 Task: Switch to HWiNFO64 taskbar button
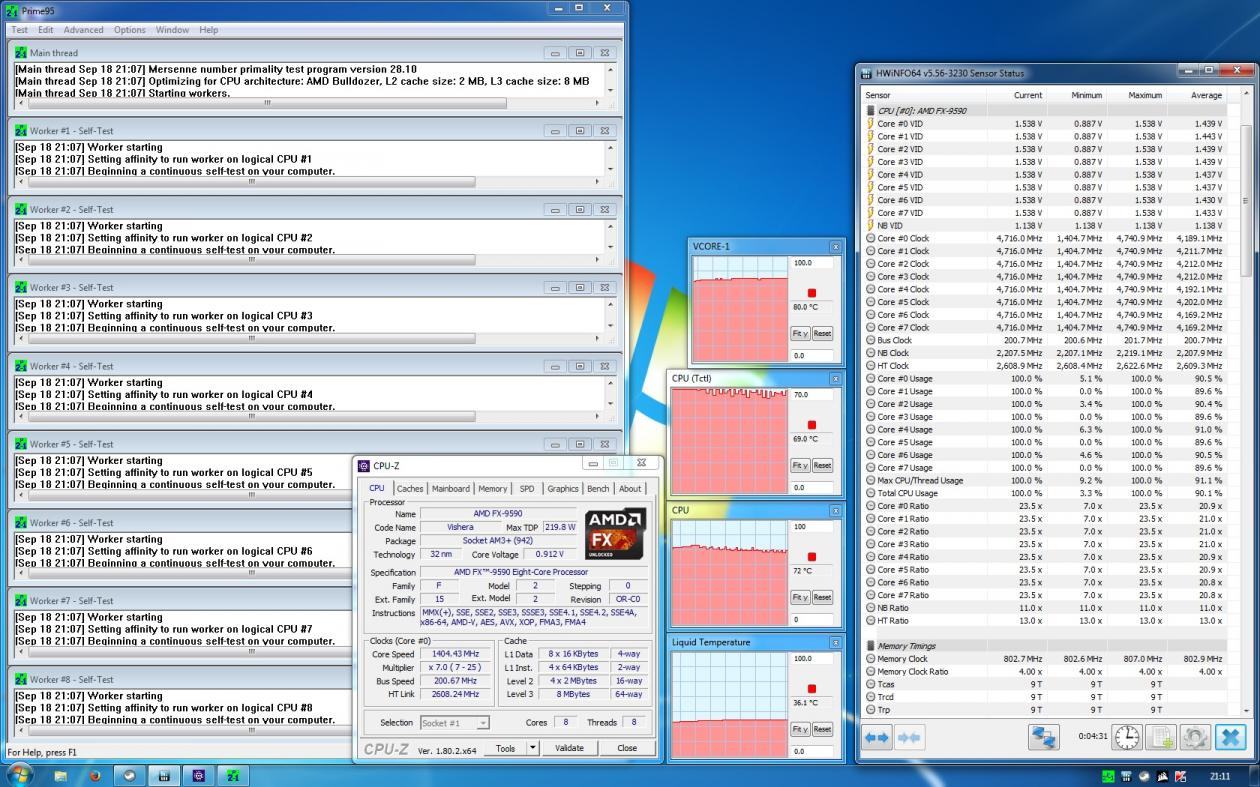164,775
